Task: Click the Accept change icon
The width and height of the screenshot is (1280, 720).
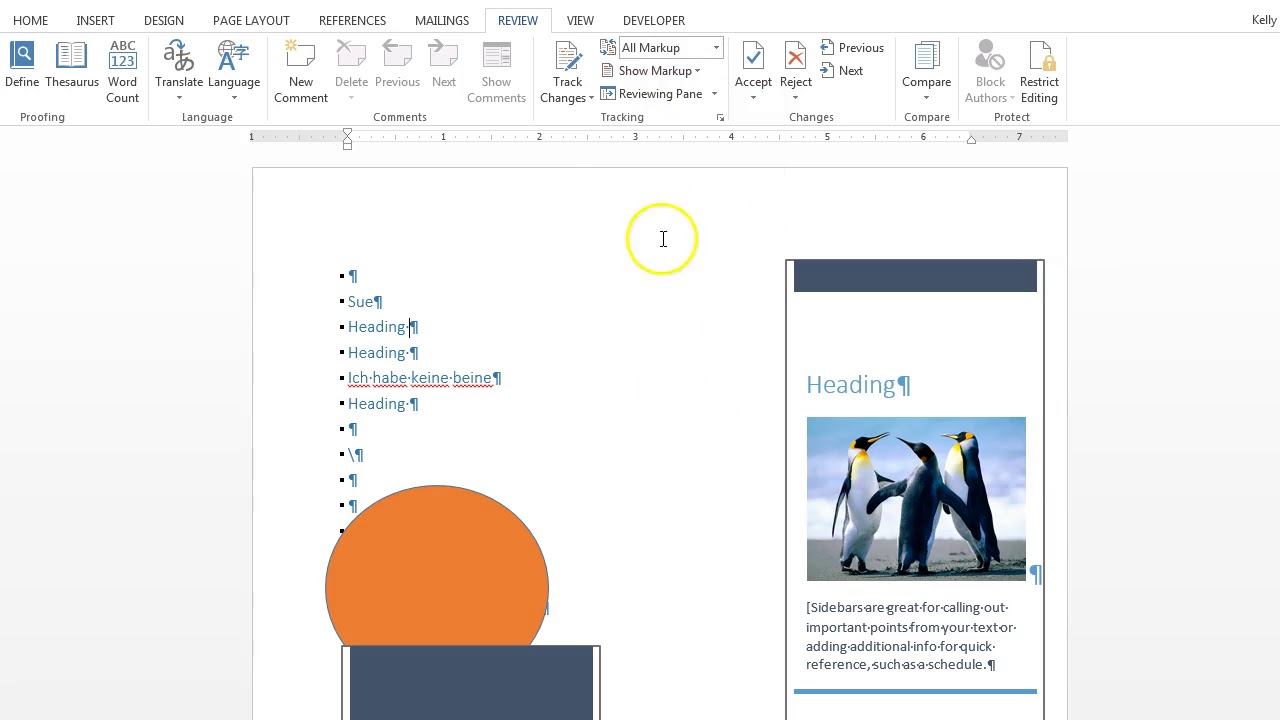Action: coord(753,56)
